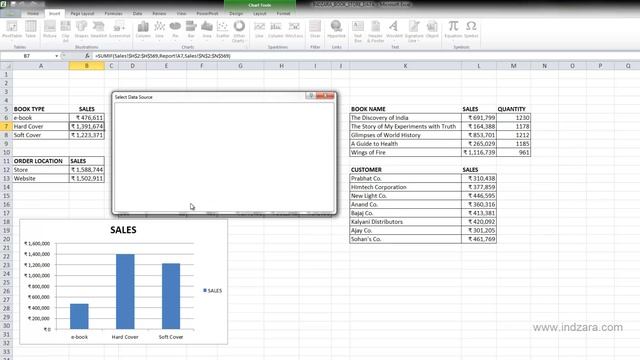Insert a SmartArt graphic
This screenshot has width=640, height=360.
click(98, 29)
